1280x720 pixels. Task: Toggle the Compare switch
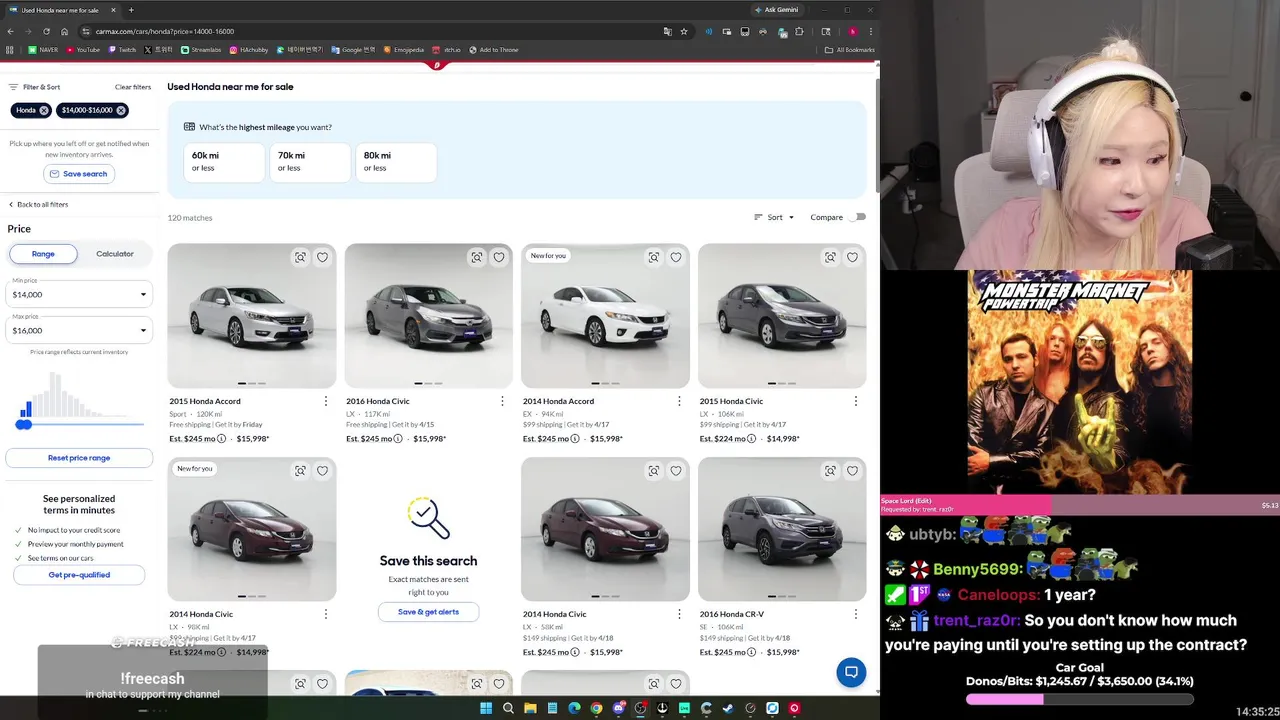pyautogui.click(x=859, y=217)
